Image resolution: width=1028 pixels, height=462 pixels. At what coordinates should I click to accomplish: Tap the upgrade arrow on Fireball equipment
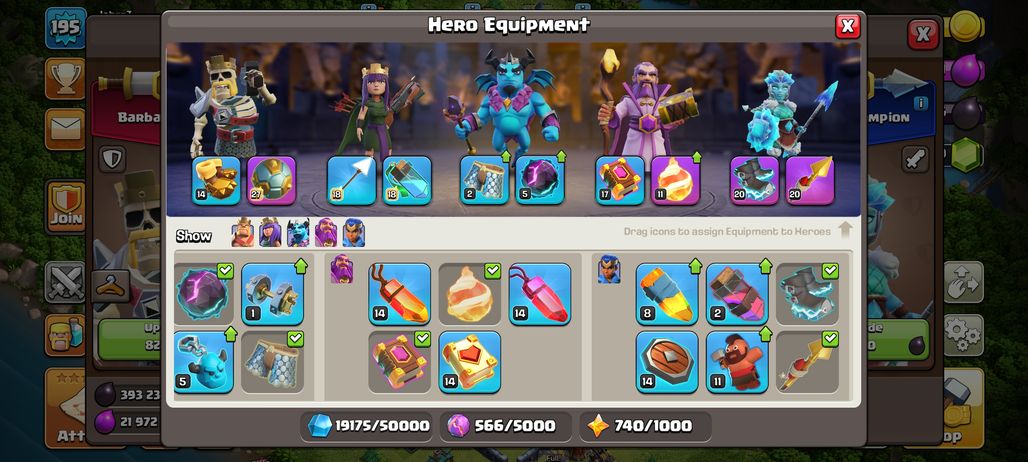696,157
